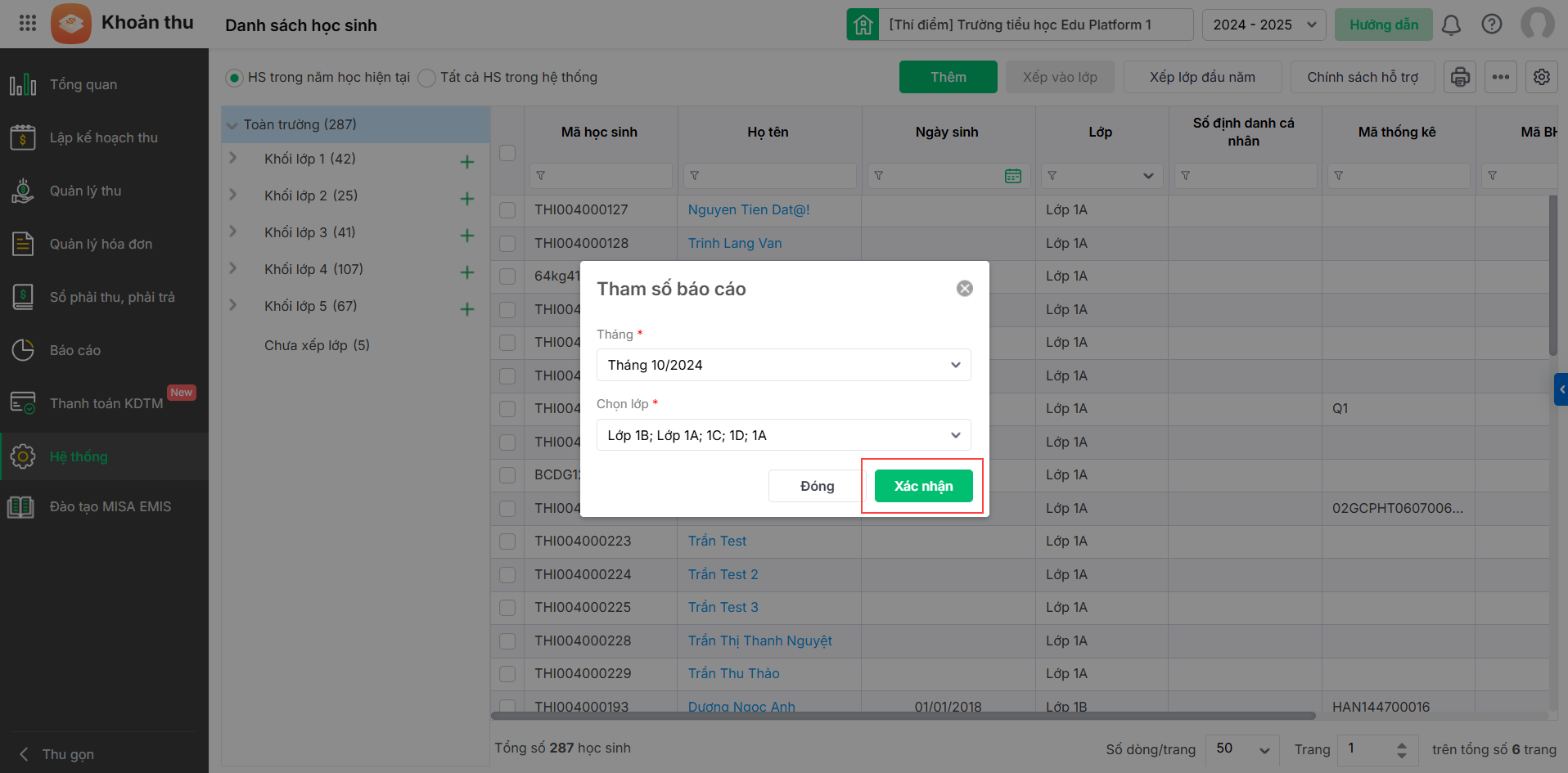Close the Tham số báo cáo dialog
1568x773 pixels.
tap(965, 288)
